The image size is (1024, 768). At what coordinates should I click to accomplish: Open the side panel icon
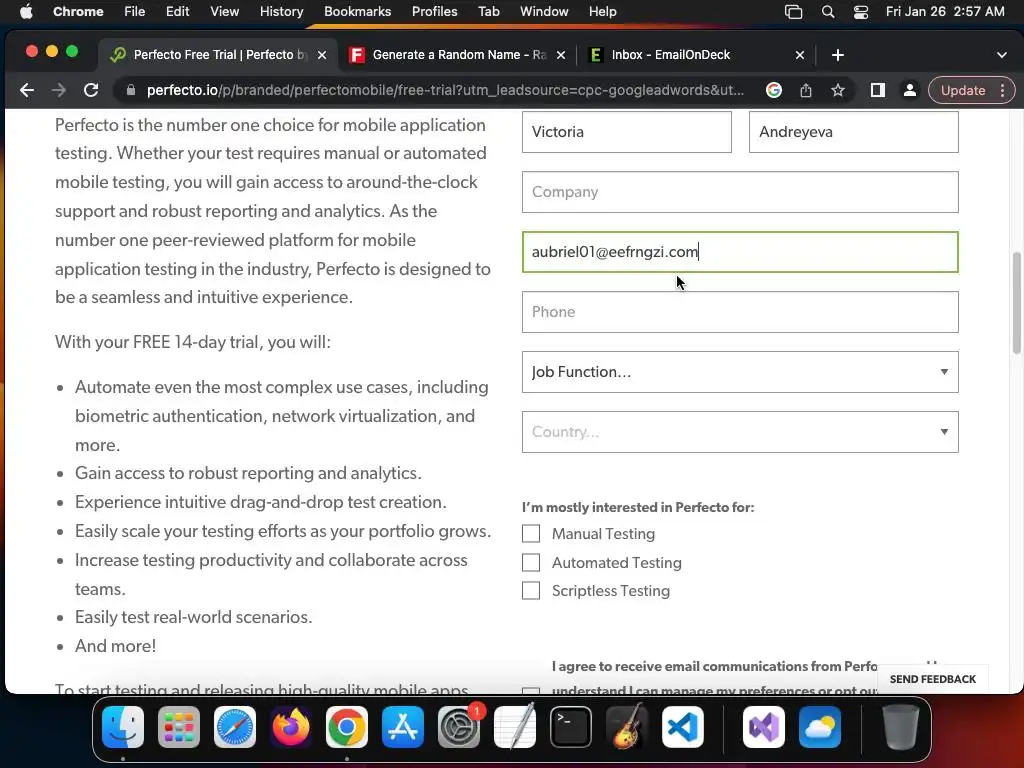click(878, 90)
